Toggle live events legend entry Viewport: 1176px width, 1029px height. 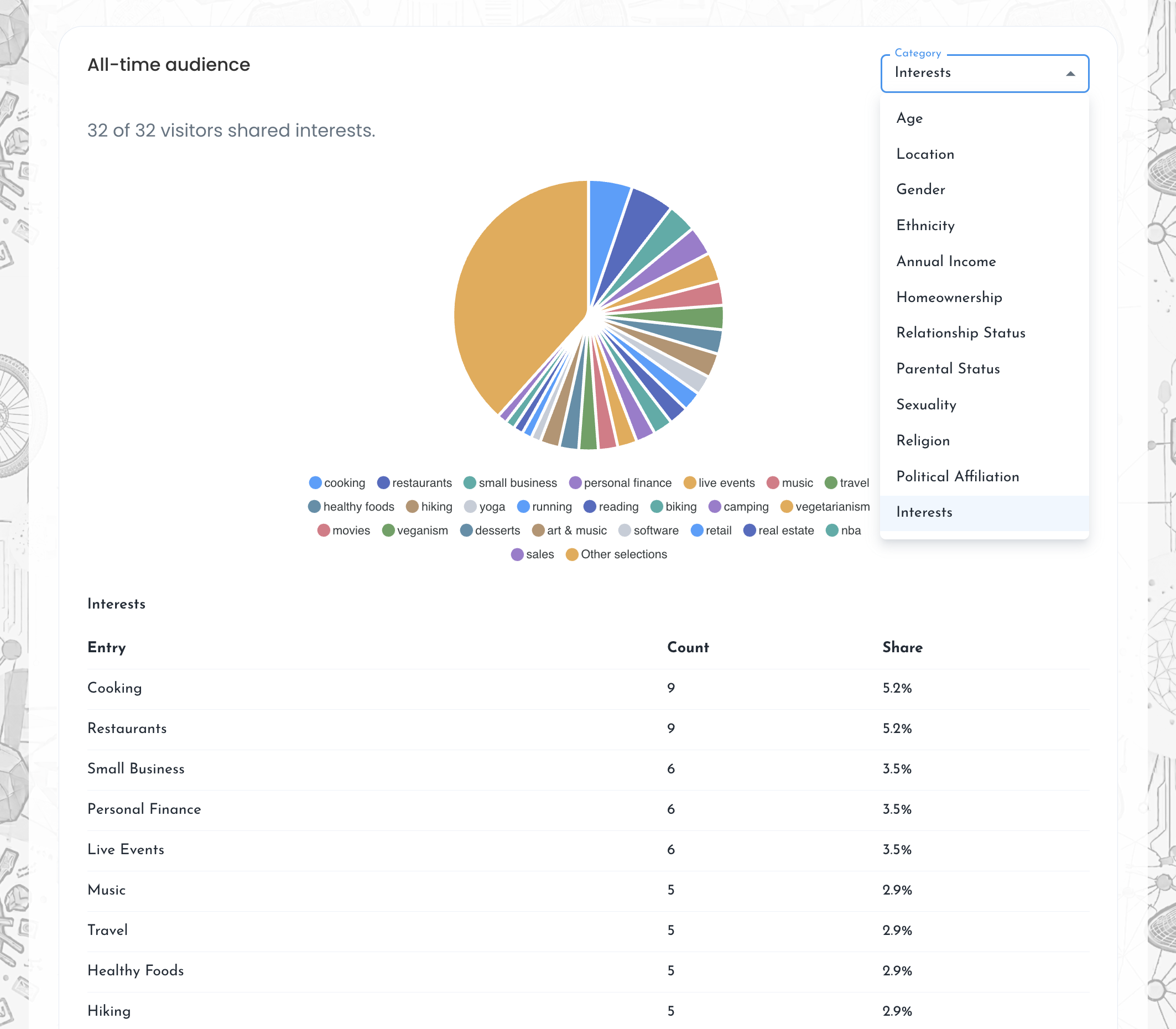coord(720,483)
